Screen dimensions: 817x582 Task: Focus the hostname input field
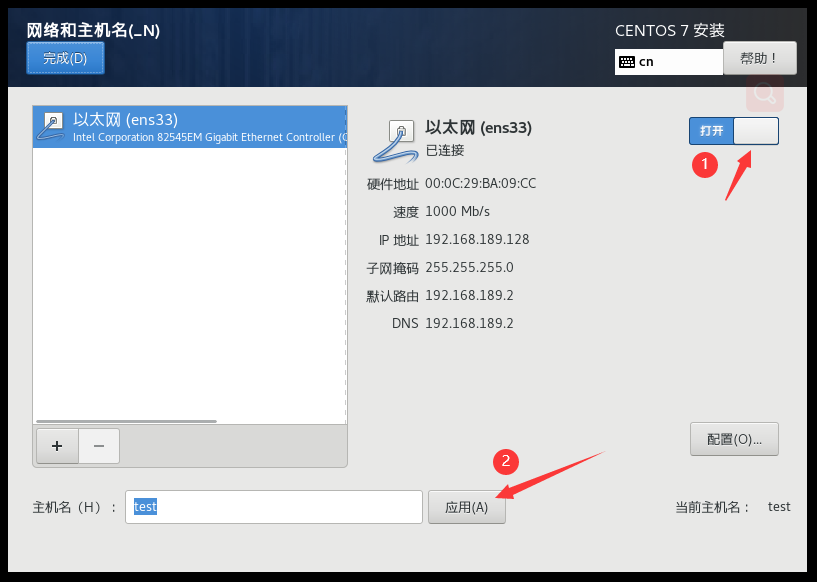pyautogui.click(x=274, y=507)
